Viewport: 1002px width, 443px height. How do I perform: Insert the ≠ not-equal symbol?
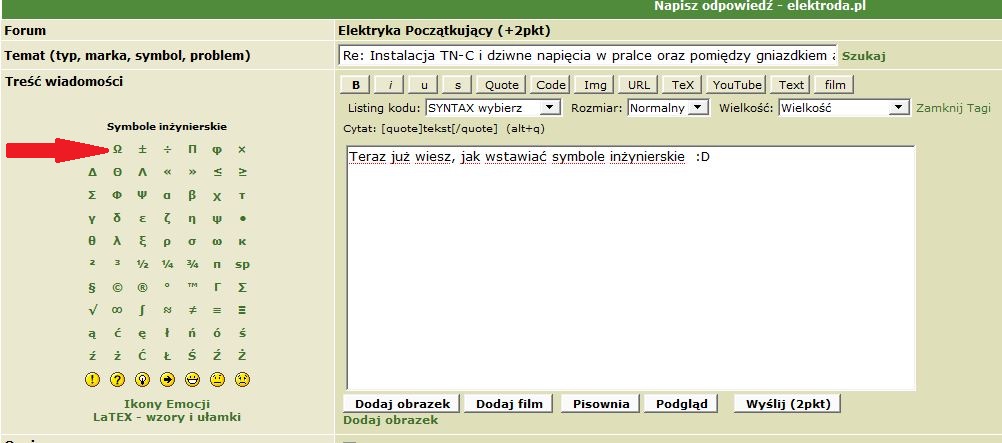pyautogui.click(x=192, y=311)
